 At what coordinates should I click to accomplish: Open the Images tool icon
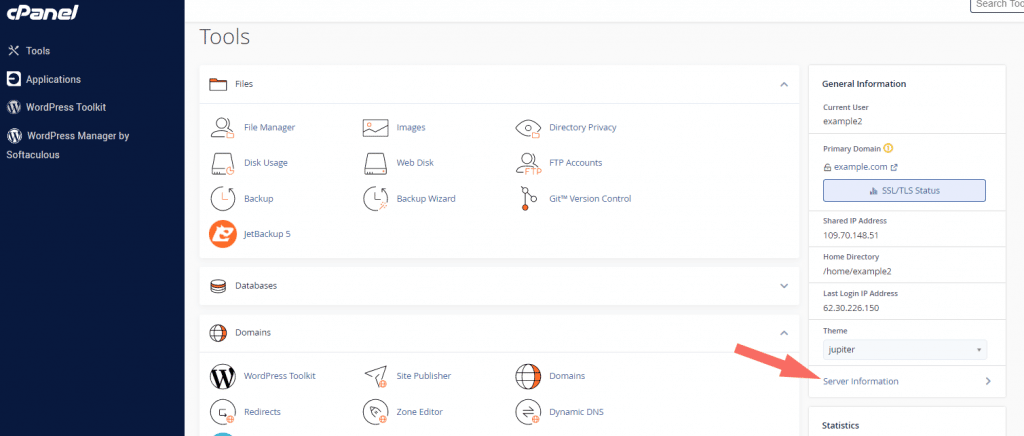(376, 127)
